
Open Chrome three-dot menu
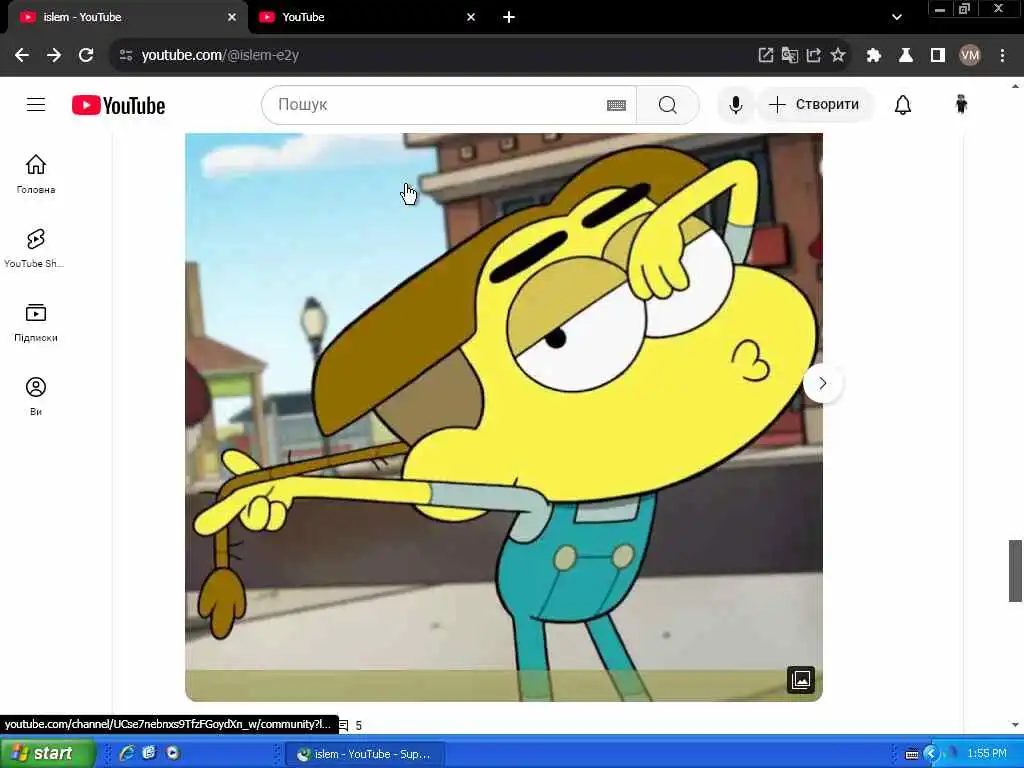point(1002,55)
